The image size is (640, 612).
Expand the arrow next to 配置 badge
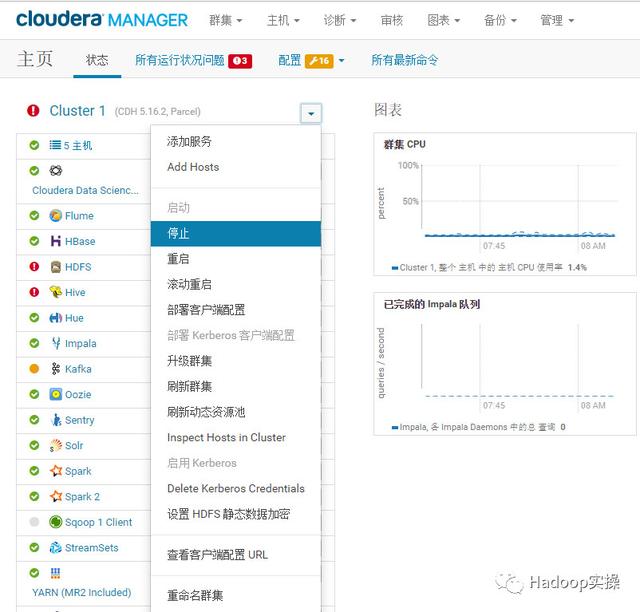[341, 61]
